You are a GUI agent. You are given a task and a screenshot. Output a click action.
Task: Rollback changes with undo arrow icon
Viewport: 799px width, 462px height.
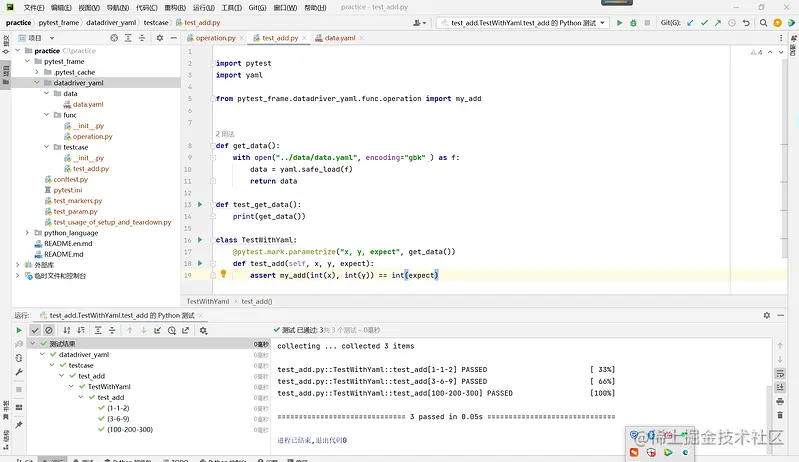746,23
